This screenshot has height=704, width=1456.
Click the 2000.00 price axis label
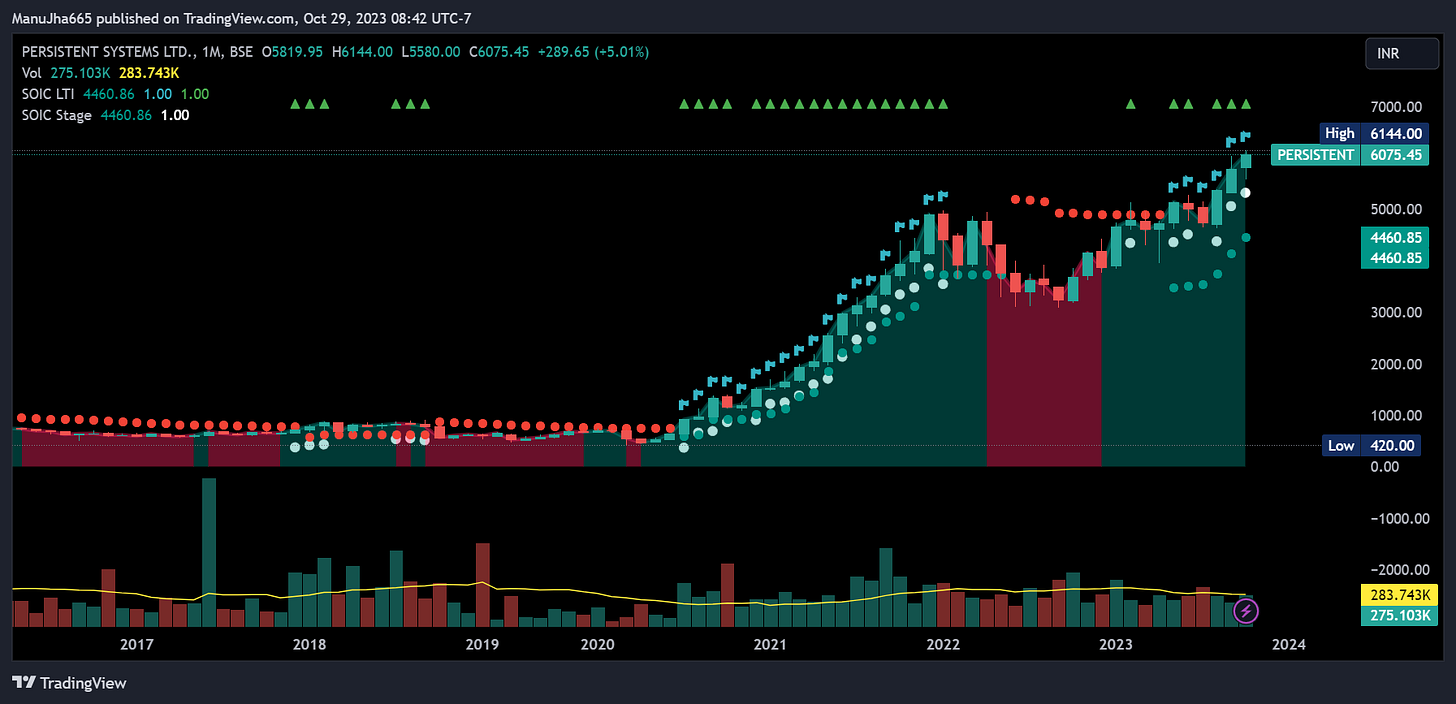tap(1395, 364)
